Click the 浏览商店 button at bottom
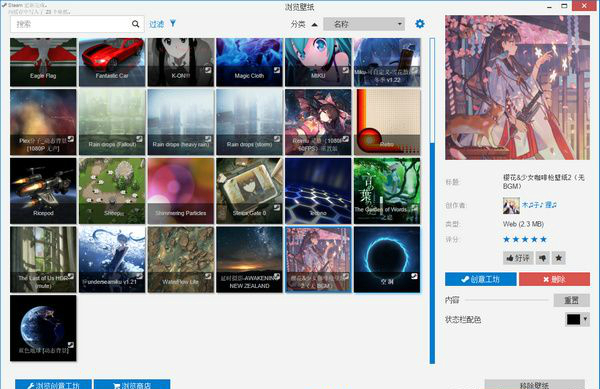600x389 pixels. (132, 384)
